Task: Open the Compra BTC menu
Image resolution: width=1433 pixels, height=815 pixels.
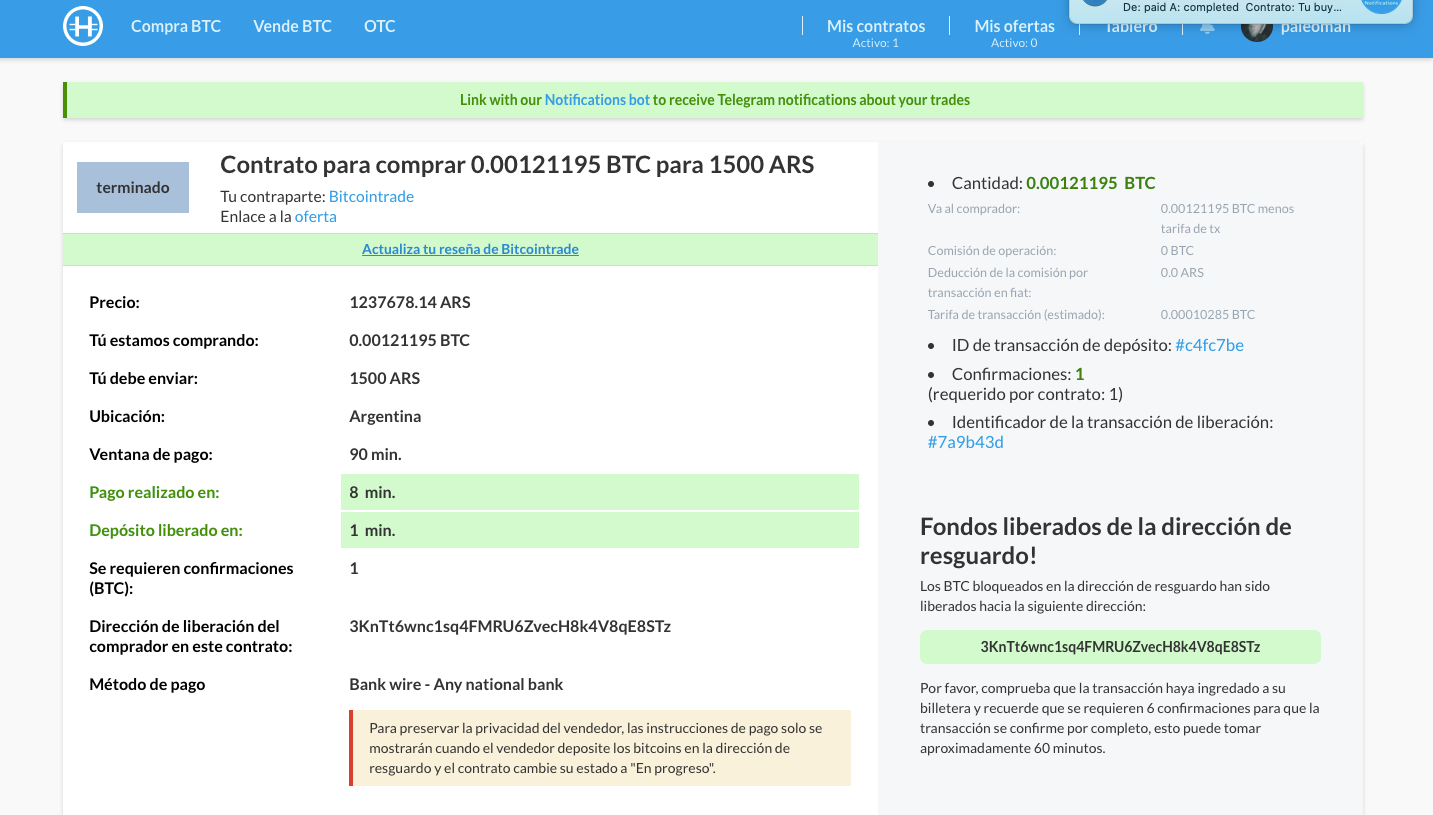Action: pos(176,26)
